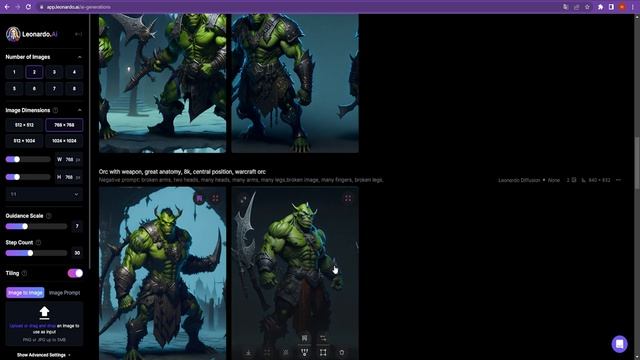This screenshot has width=640, height=360.
Task: Open the aspect ratio dropdown
Action: [44, 194]
